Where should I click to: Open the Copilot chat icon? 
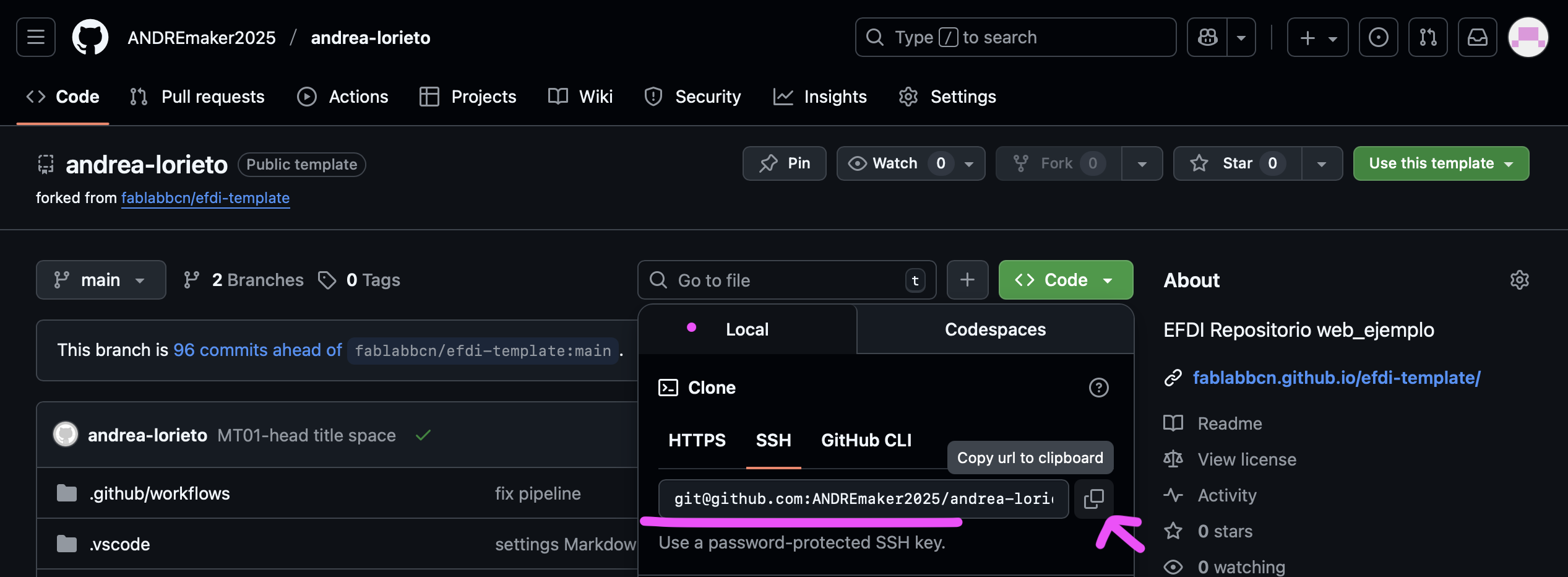coord(1207,37)
